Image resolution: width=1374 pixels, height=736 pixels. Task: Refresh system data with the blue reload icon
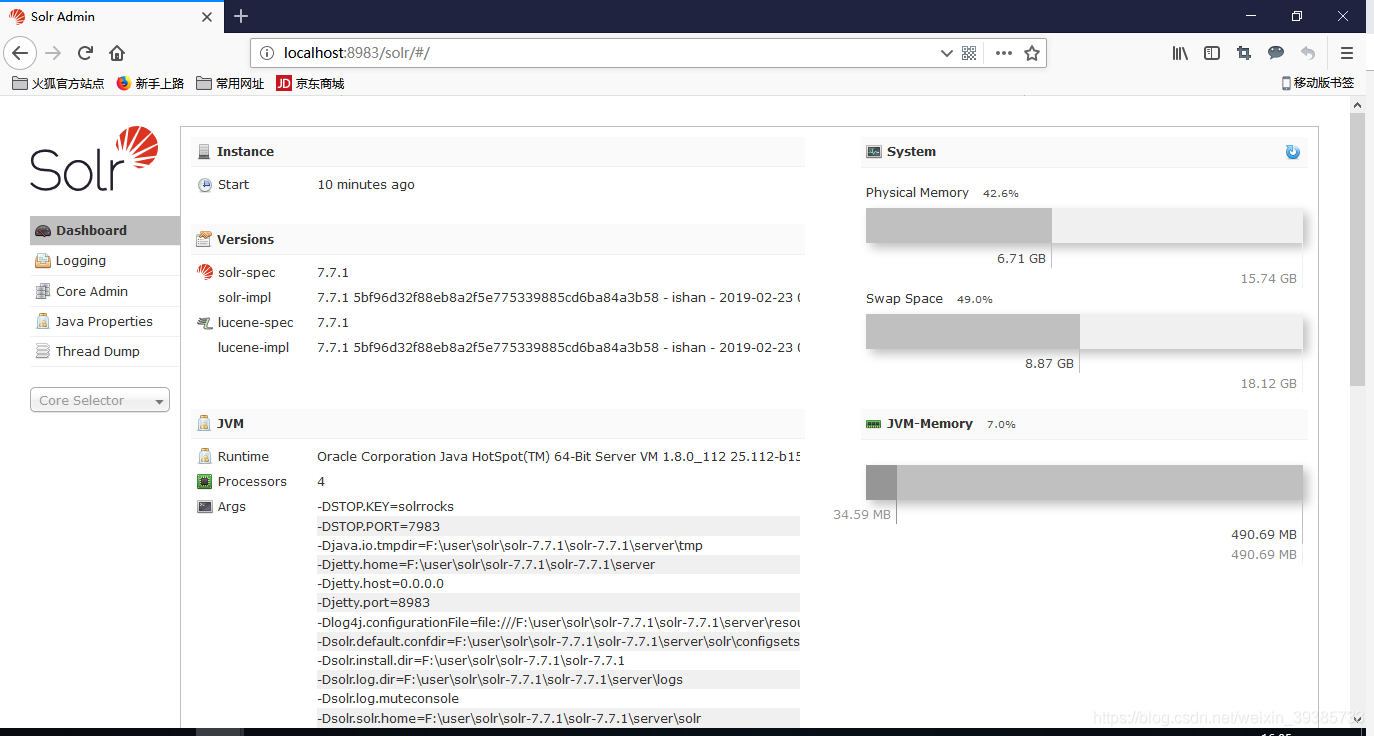click(x=1293, y=152)
